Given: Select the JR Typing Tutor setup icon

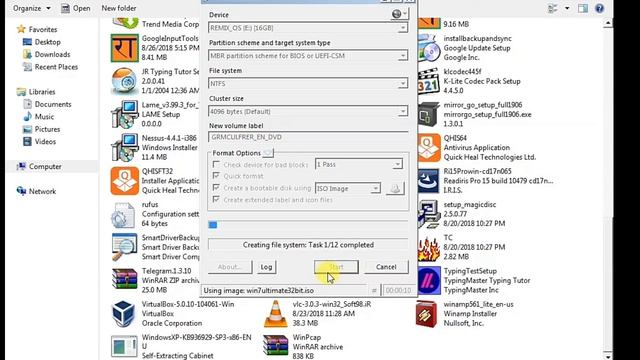Looking at the screenshot, I should 124,81.
